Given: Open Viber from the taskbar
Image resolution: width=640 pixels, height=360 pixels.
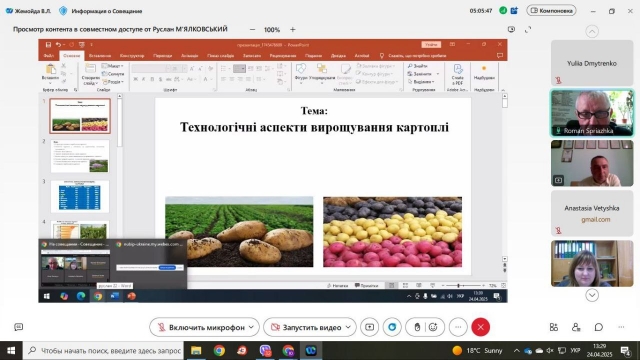Looking at the screenshot, I should [x=265, y=351].
